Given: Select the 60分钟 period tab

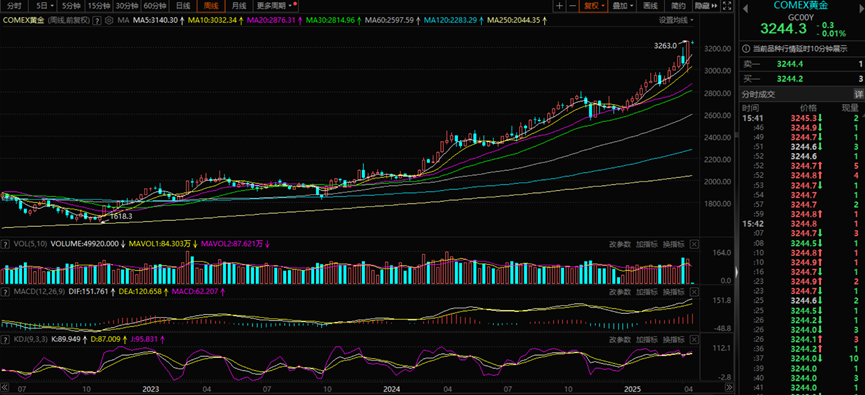Looking at the screenshot, I should pos(155,6).
